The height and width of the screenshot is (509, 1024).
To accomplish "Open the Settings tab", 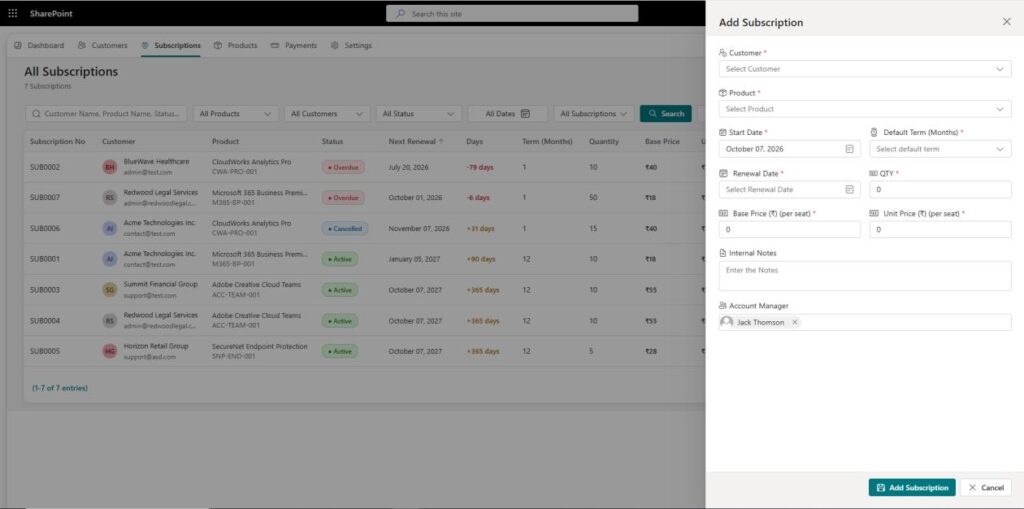I will click(x=351, y=46).
